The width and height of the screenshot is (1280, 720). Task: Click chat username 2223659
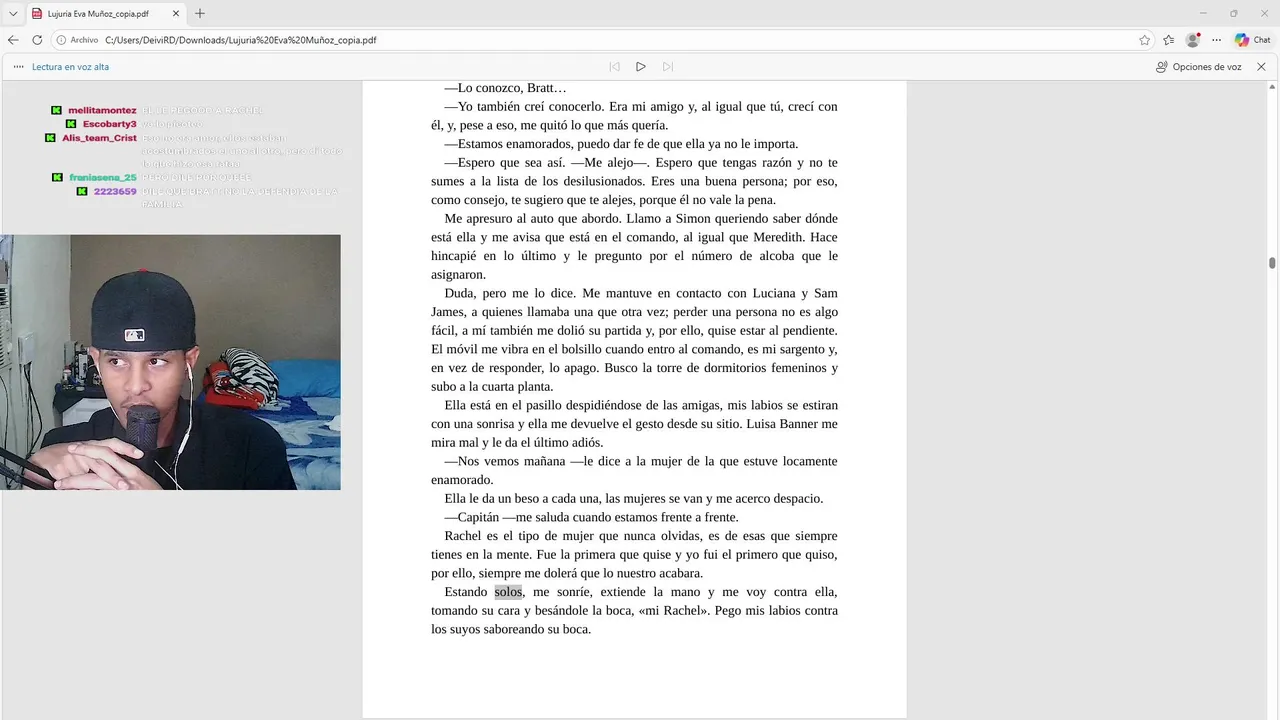pyautogui.click(x=115, y=191)
